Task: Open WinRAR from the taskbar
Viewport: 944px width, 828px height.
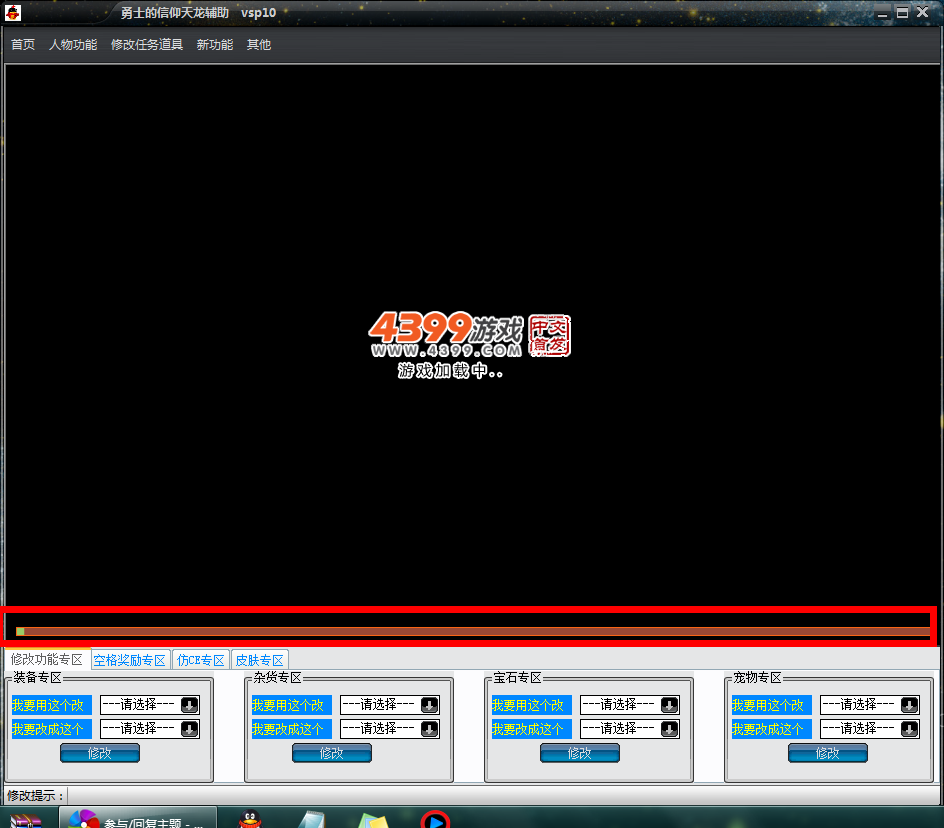Action: click(x=25, y=820)
